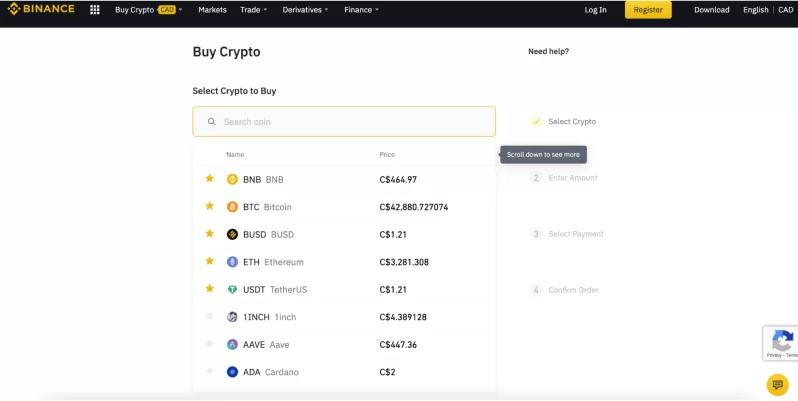Viewport: 798px width, 401px height.
Task: Expand the Derivatives dropdown menu
Action: pos(305,10)
